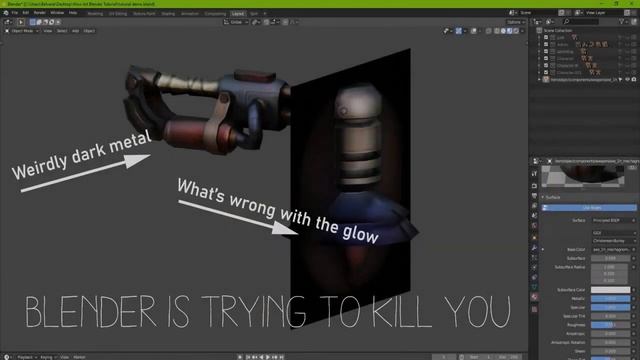Open the View Layer properties tab

pyautogui.click(x=534, y=206)
